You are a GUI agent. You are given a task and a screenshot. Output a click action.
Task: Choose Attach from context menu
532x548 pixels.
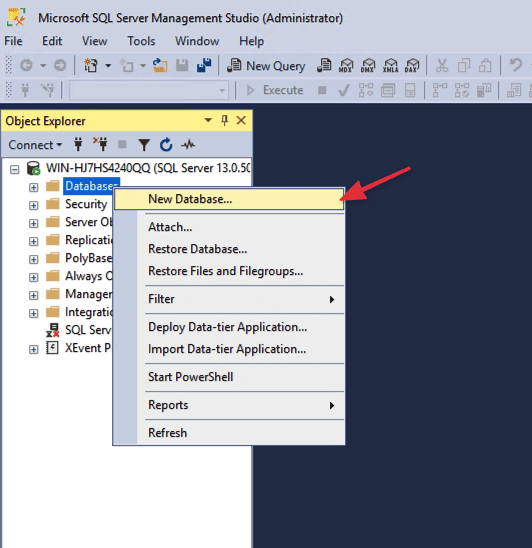coord(229,227)
